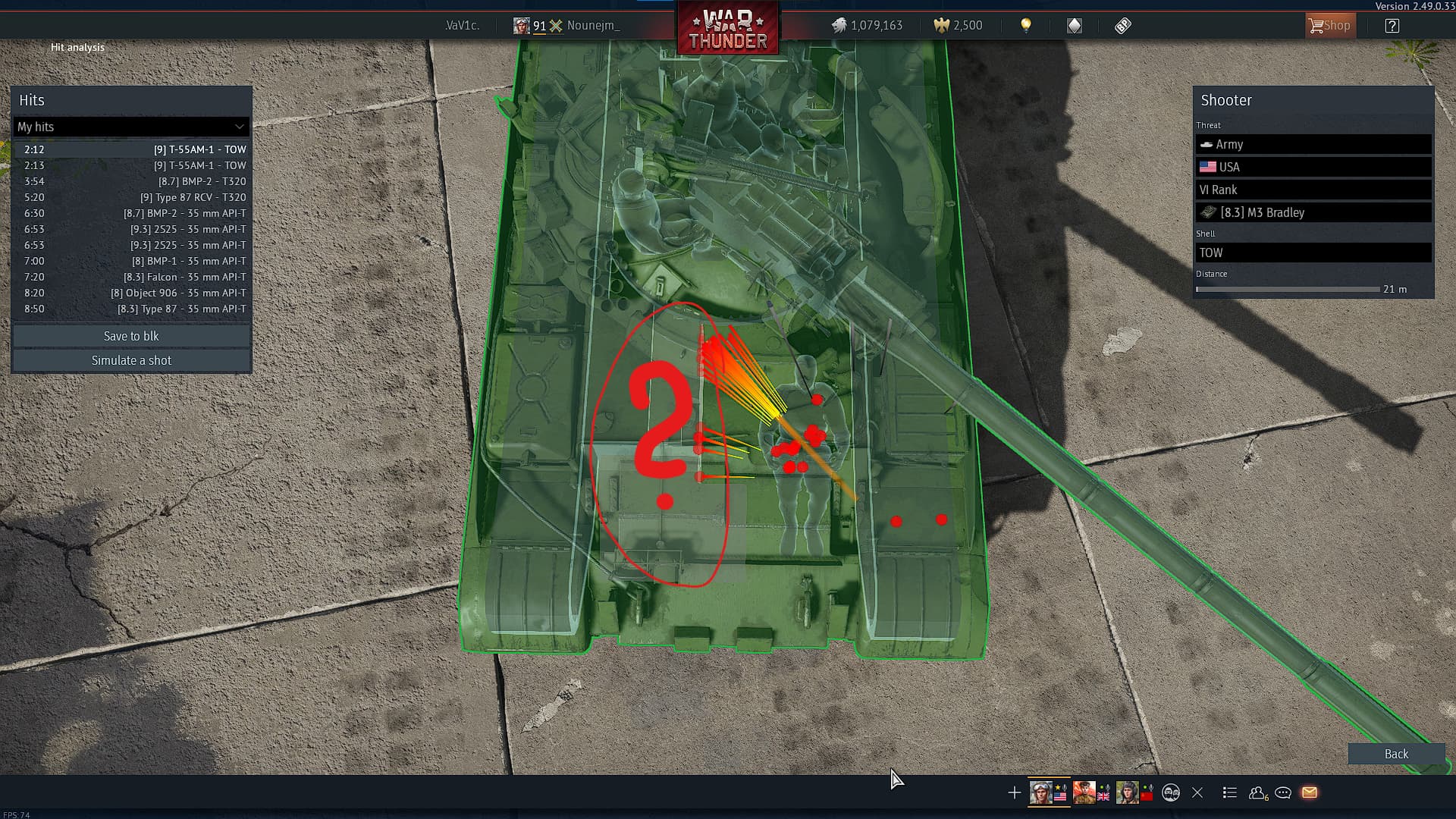Viewport: 1456px width, 819px height.
Task: Click the X icon to leave the squad
Action: click(x=1197, y=792)
